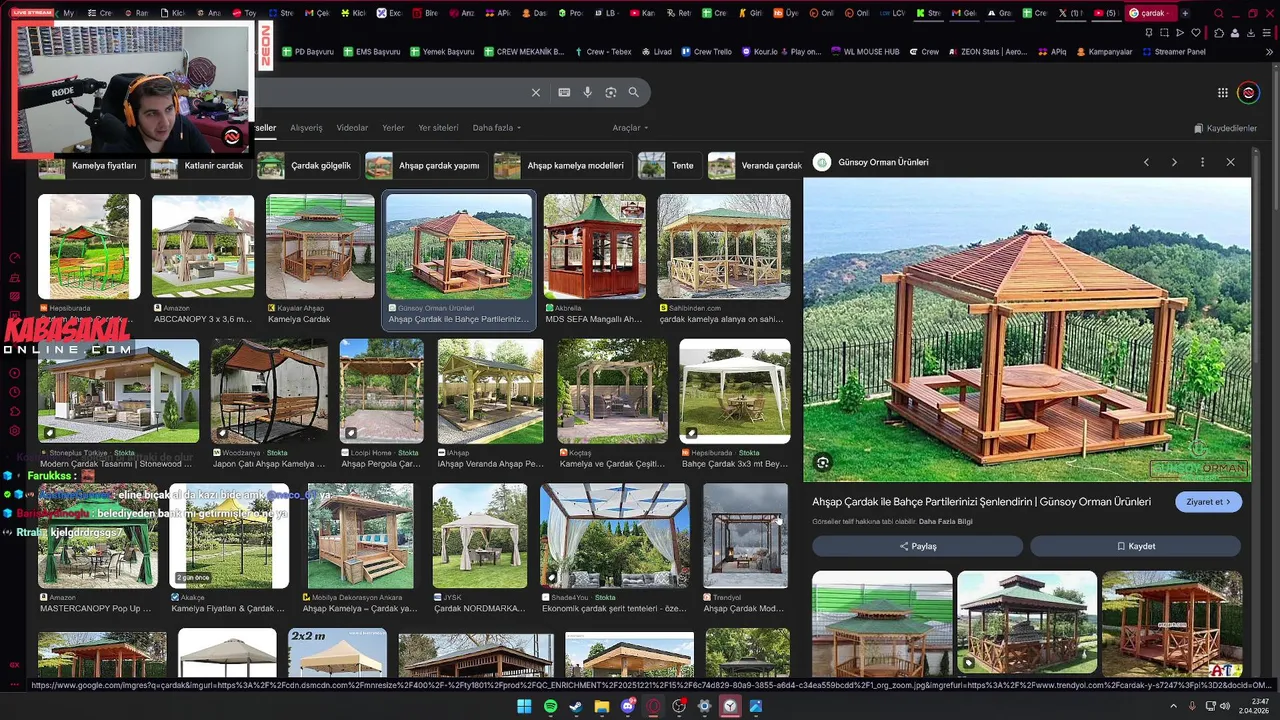Switch to the Yer siteleri tab
The image size is (1280, 720).
tap(438, 128)
